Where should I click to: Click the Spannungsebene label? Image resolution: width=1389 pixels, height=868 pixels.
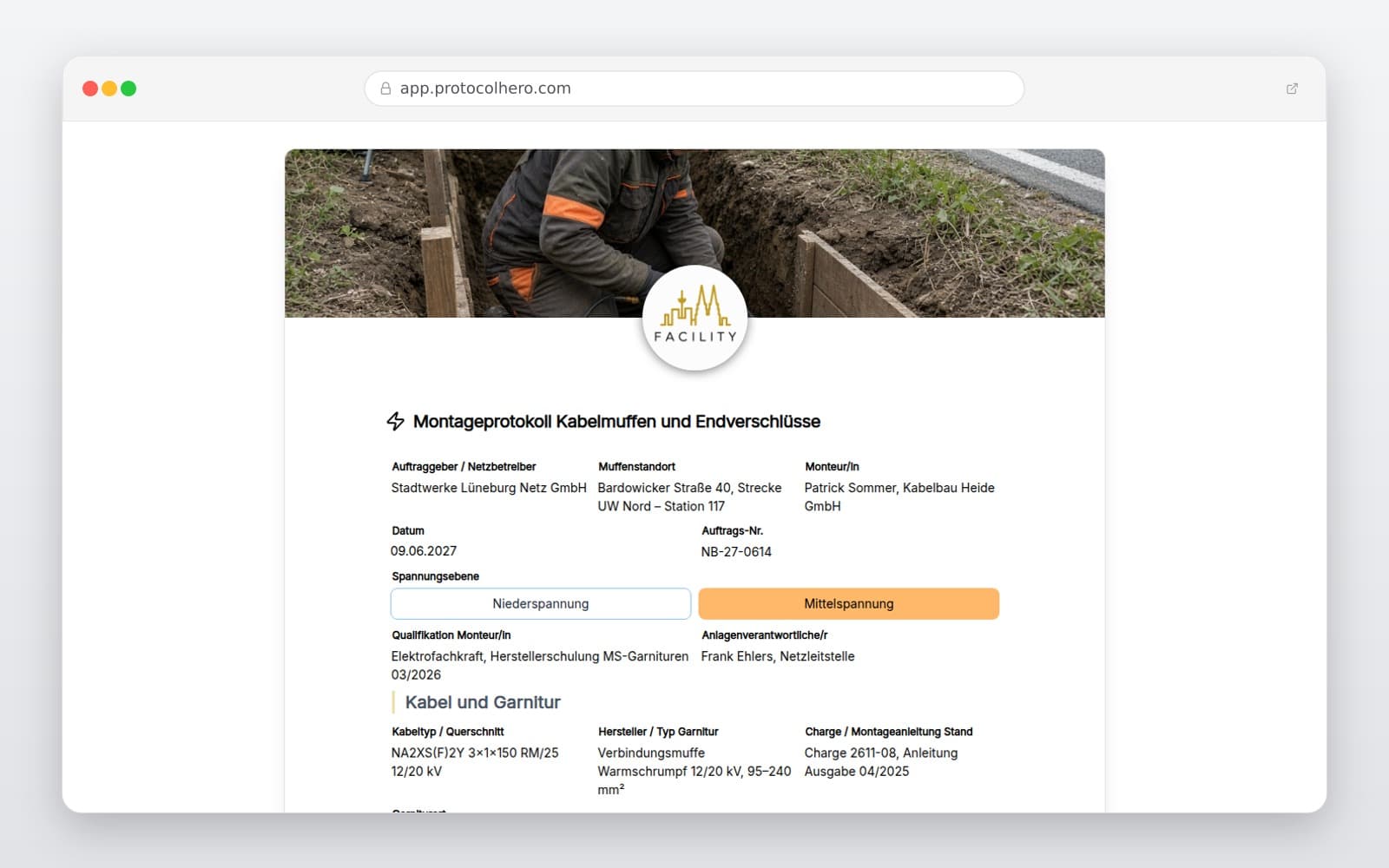tap(436, 576)
